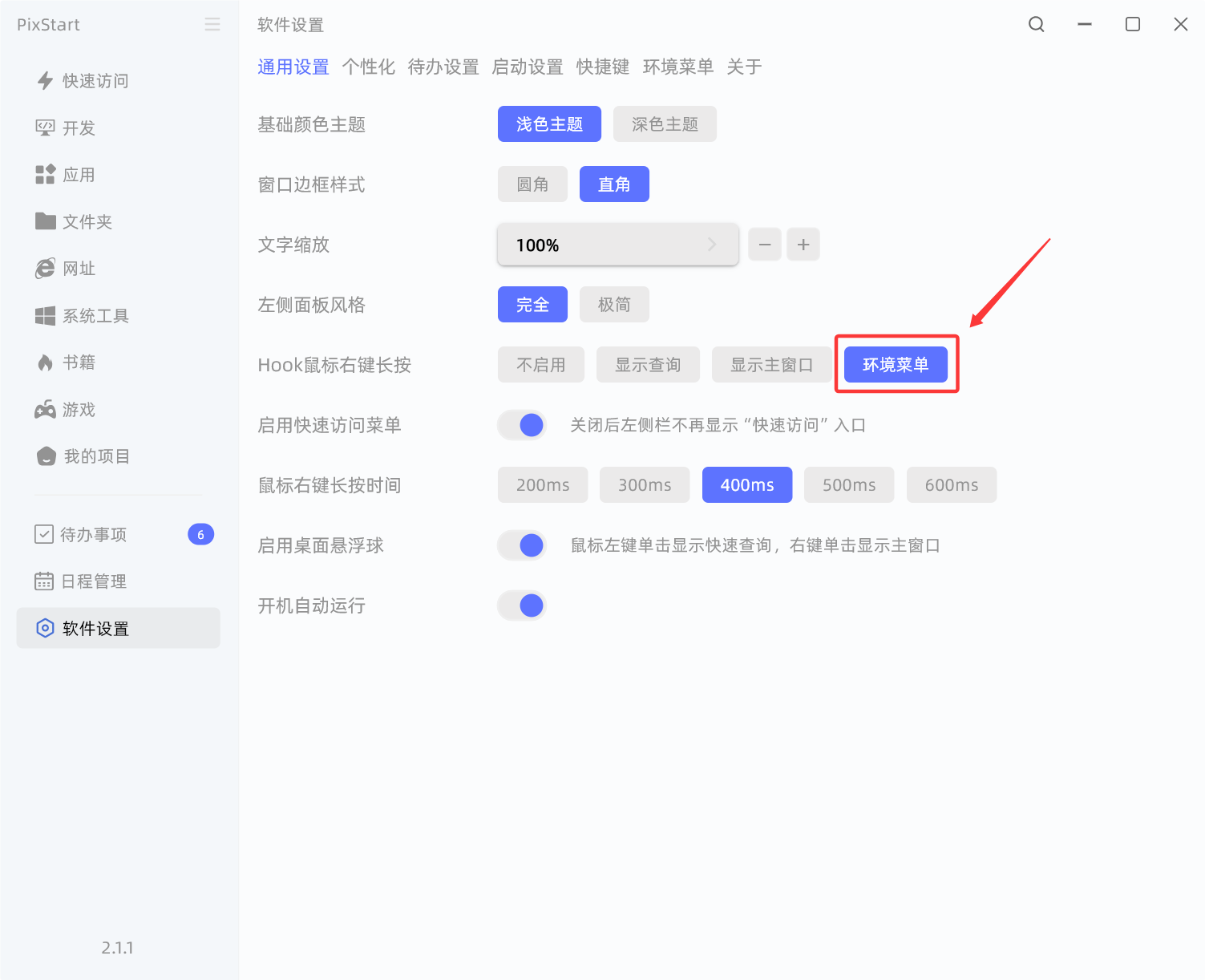Toggle the 启用桌面悬浮球 switch
Image resolution: width=1205 pixels, height=980 pixels.
tap(522, 545)
